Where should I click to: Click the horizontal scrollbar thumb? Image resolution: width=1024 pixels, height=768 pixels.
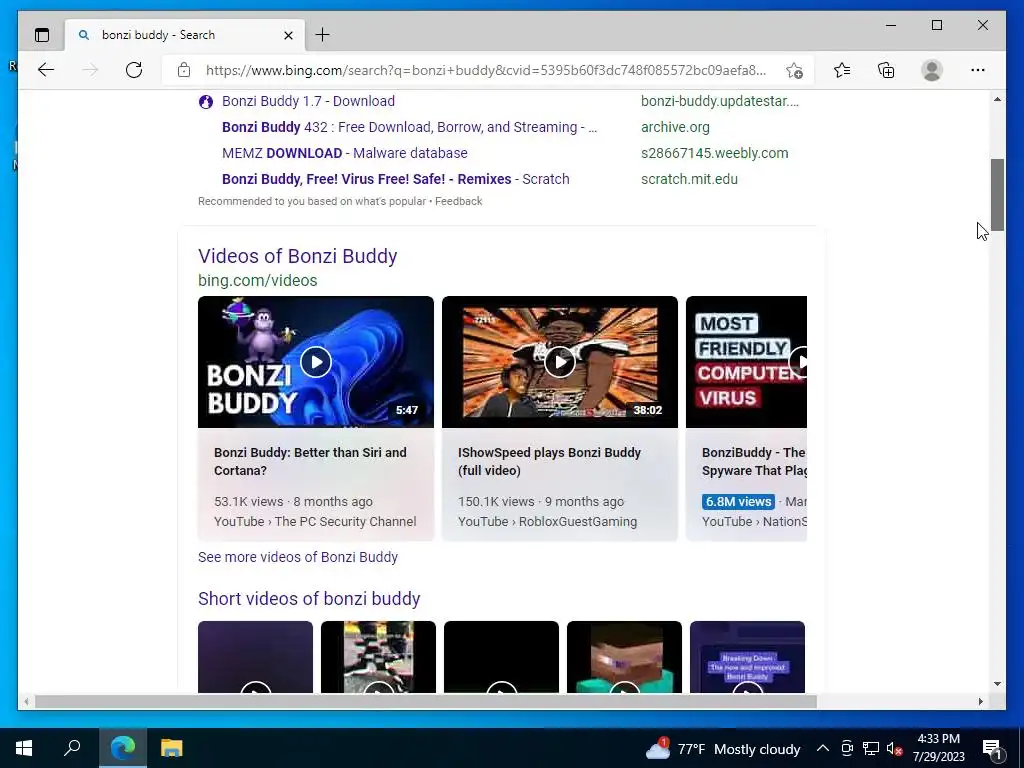click(x=426, y=701)
